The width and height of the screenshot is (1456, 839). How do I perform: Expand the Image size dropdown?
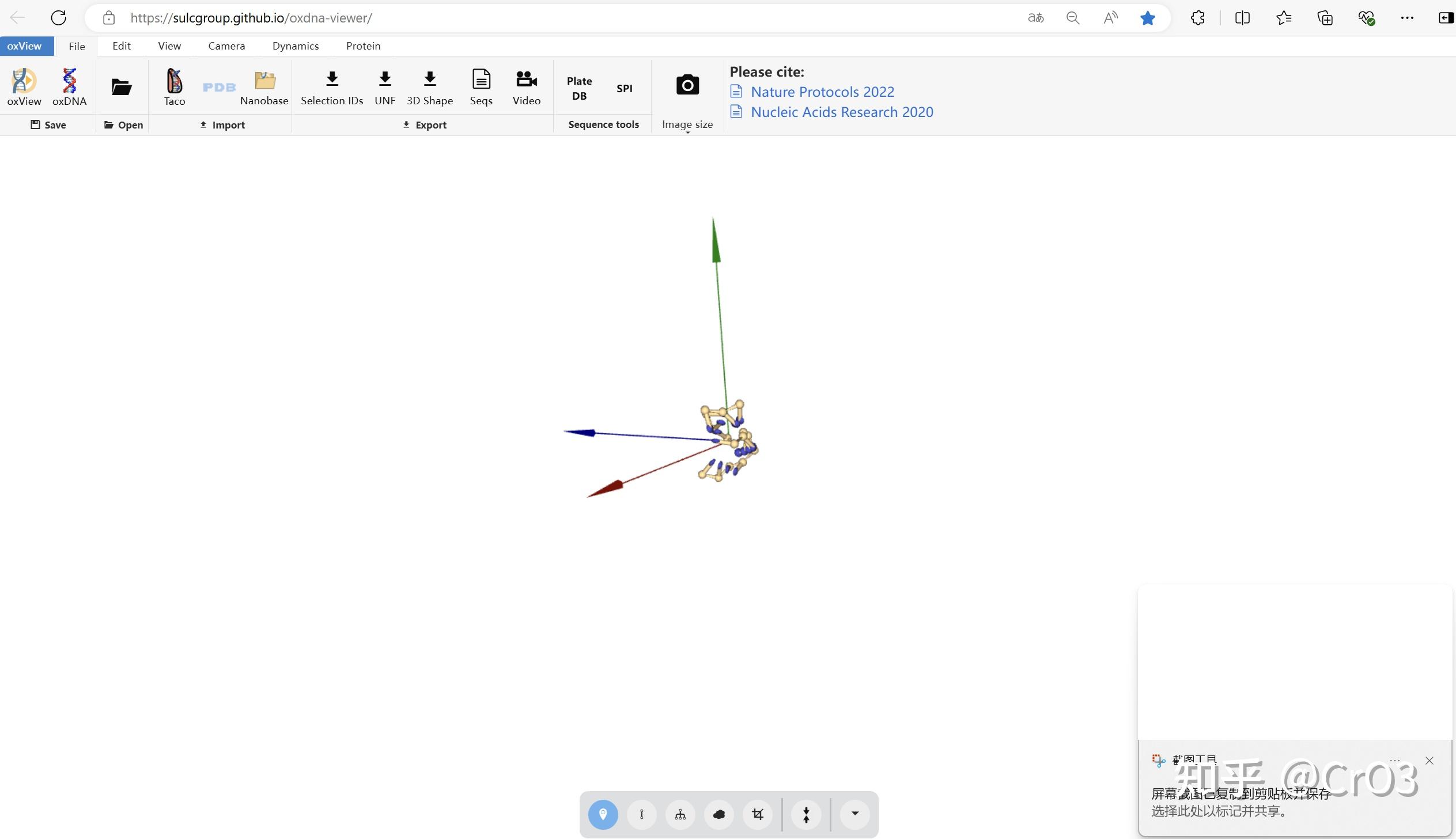point(687,126)
